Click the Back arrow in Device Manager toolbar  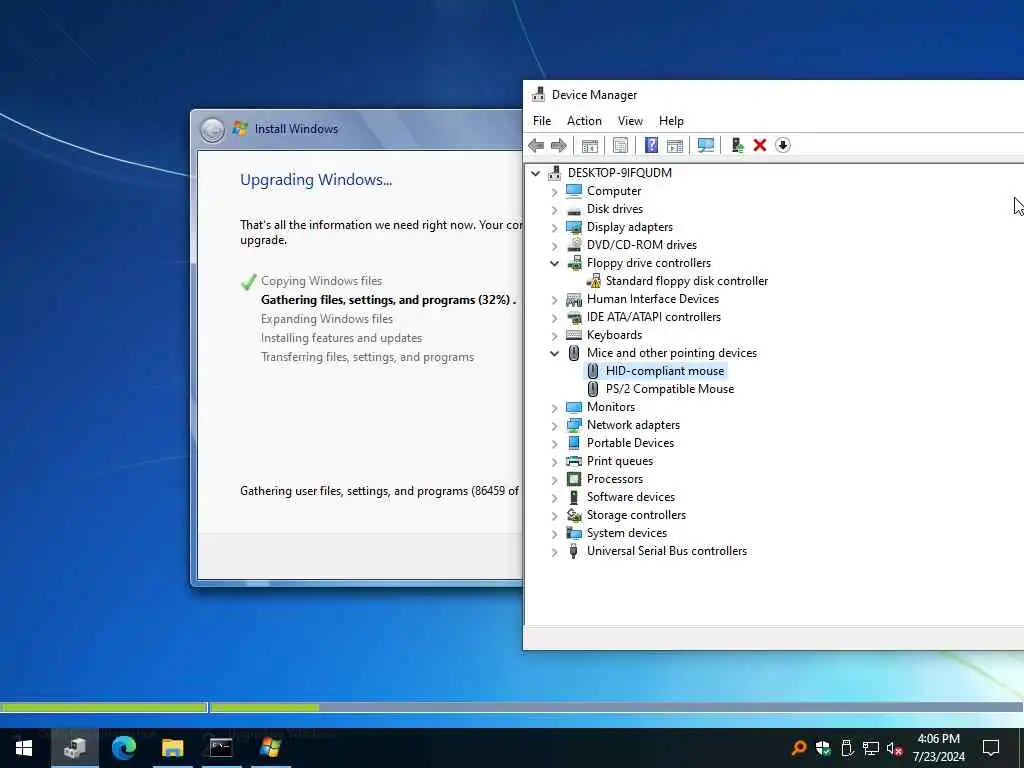(x=536, y=145)
